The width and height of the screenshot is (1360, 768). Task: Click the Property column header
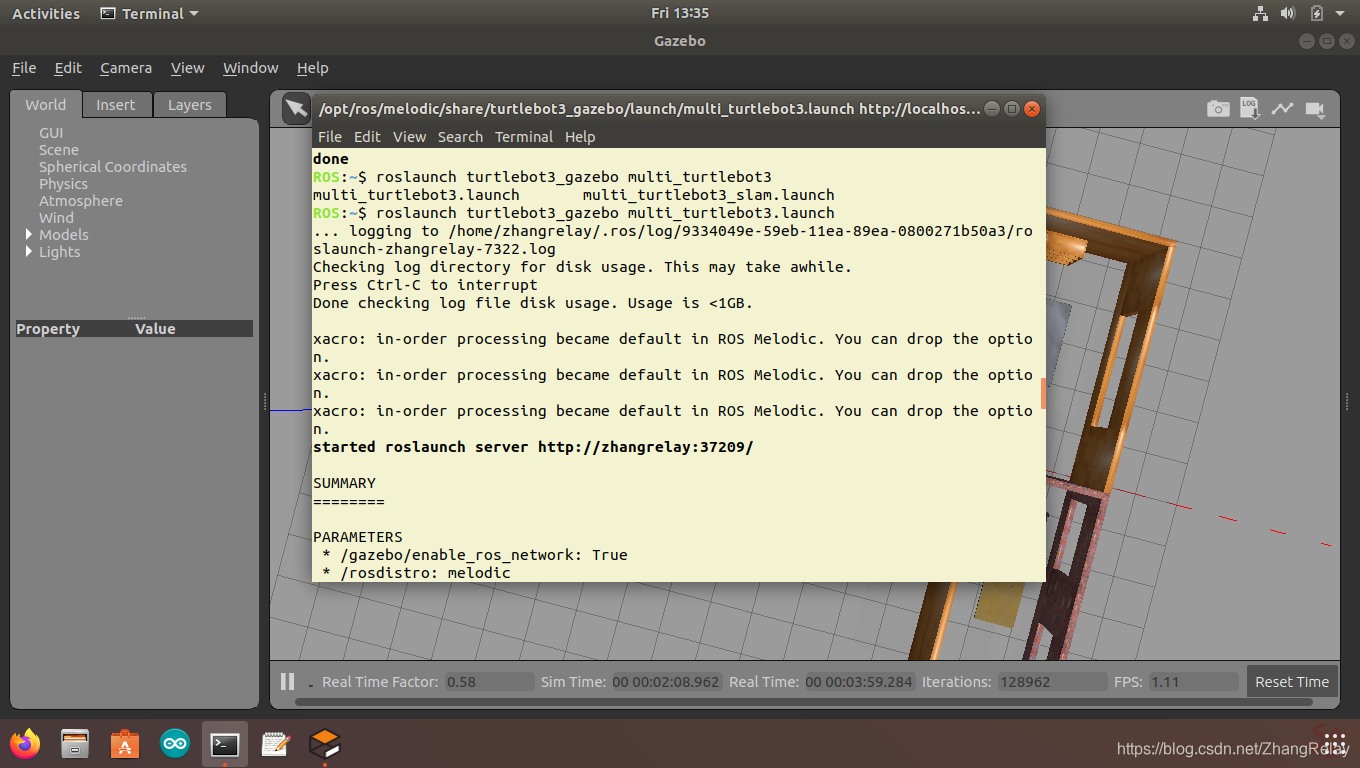48,329
